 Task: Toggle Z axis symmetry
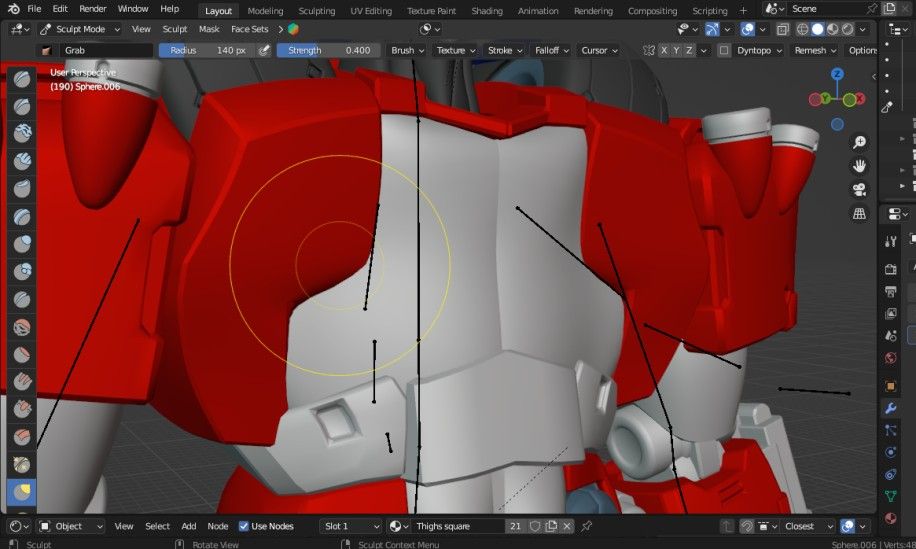689,50
